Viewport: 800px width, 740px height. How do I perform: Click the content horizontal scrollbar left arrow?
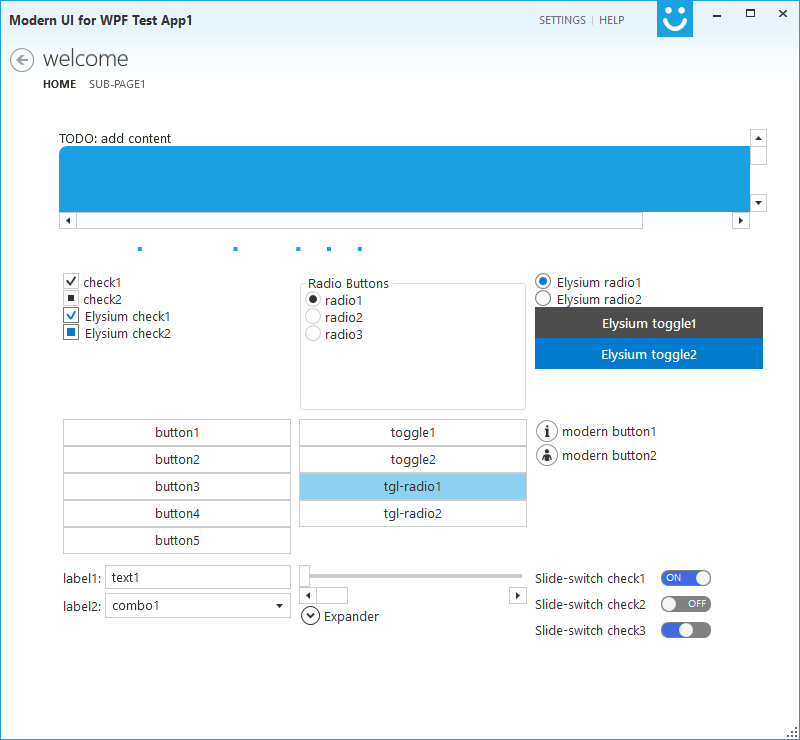(x=68, y=220)
